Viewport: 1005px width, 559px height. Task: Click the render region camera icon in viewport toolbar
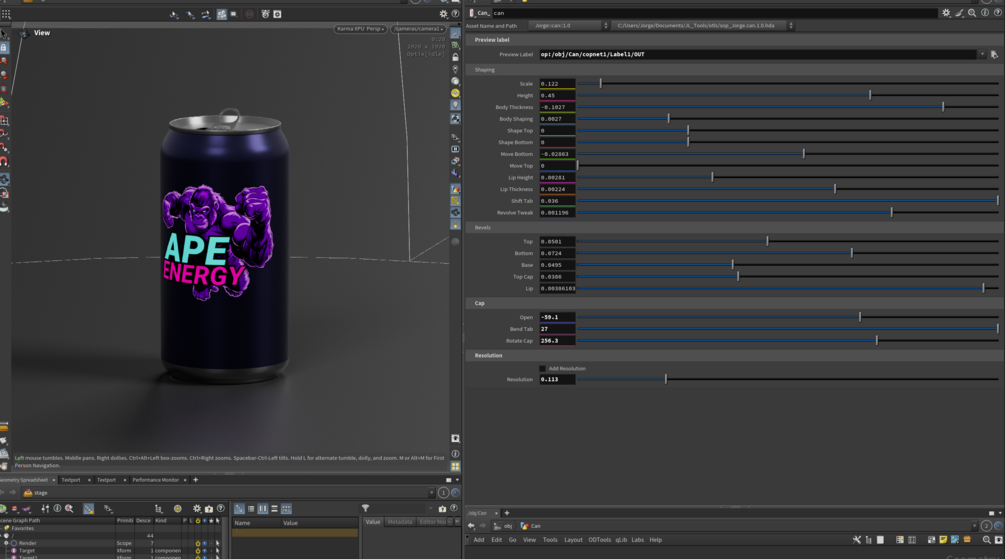pyautogui.click(x=265, y=13)
